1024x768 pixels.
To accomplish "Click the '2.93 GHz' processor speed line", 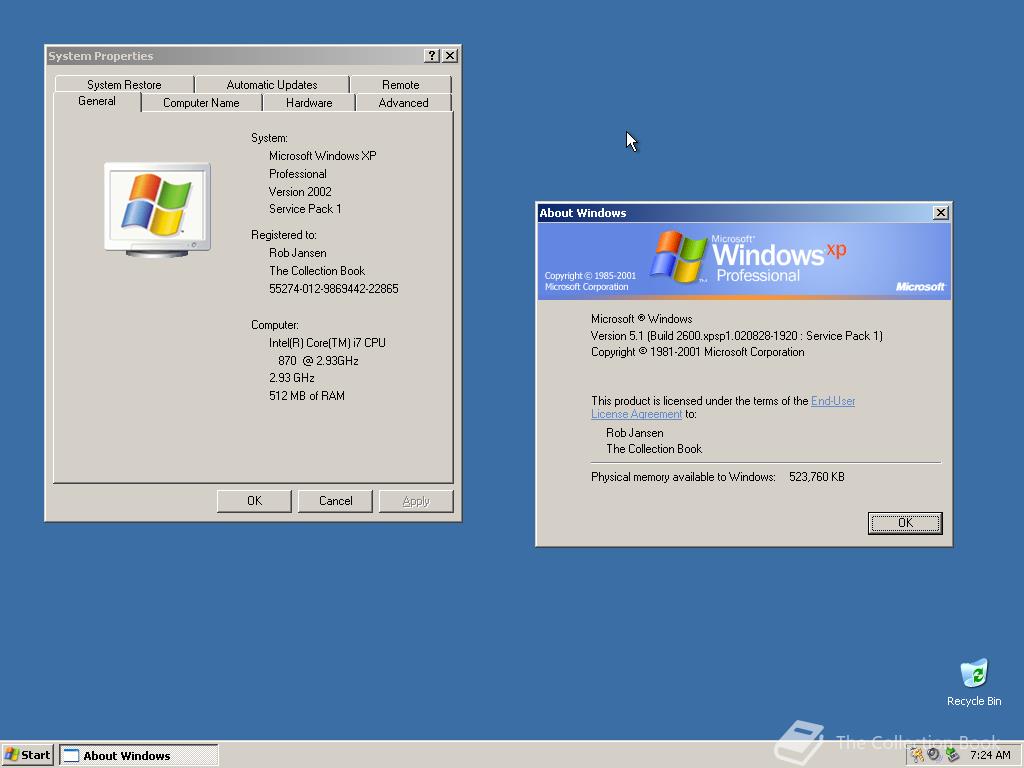I will coord(291,377).
